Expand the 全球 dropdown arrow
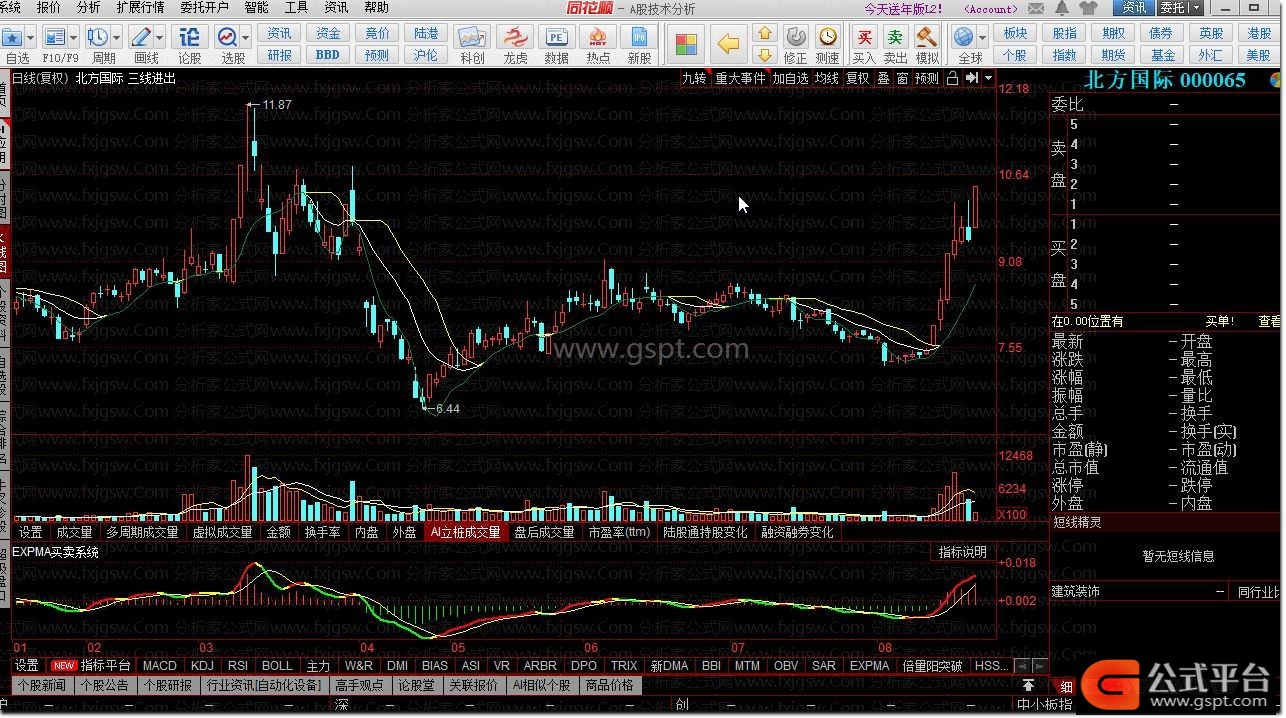Image resolution: width=1286 pixels, height=718 pixels. pyautogui.click(x=983, y=38)
